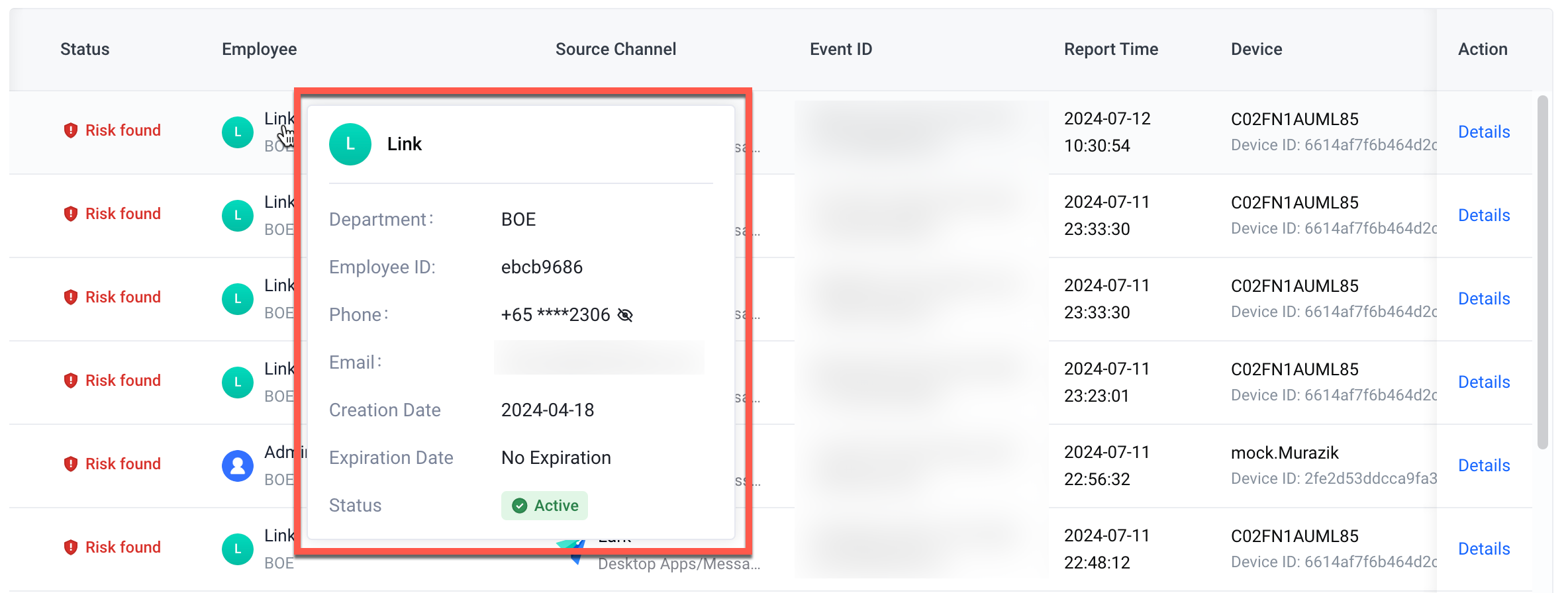1568x593 pixels.
Task: Click the risk shield icon in the 10:30:54 row
Action: (x=70, y=130)
